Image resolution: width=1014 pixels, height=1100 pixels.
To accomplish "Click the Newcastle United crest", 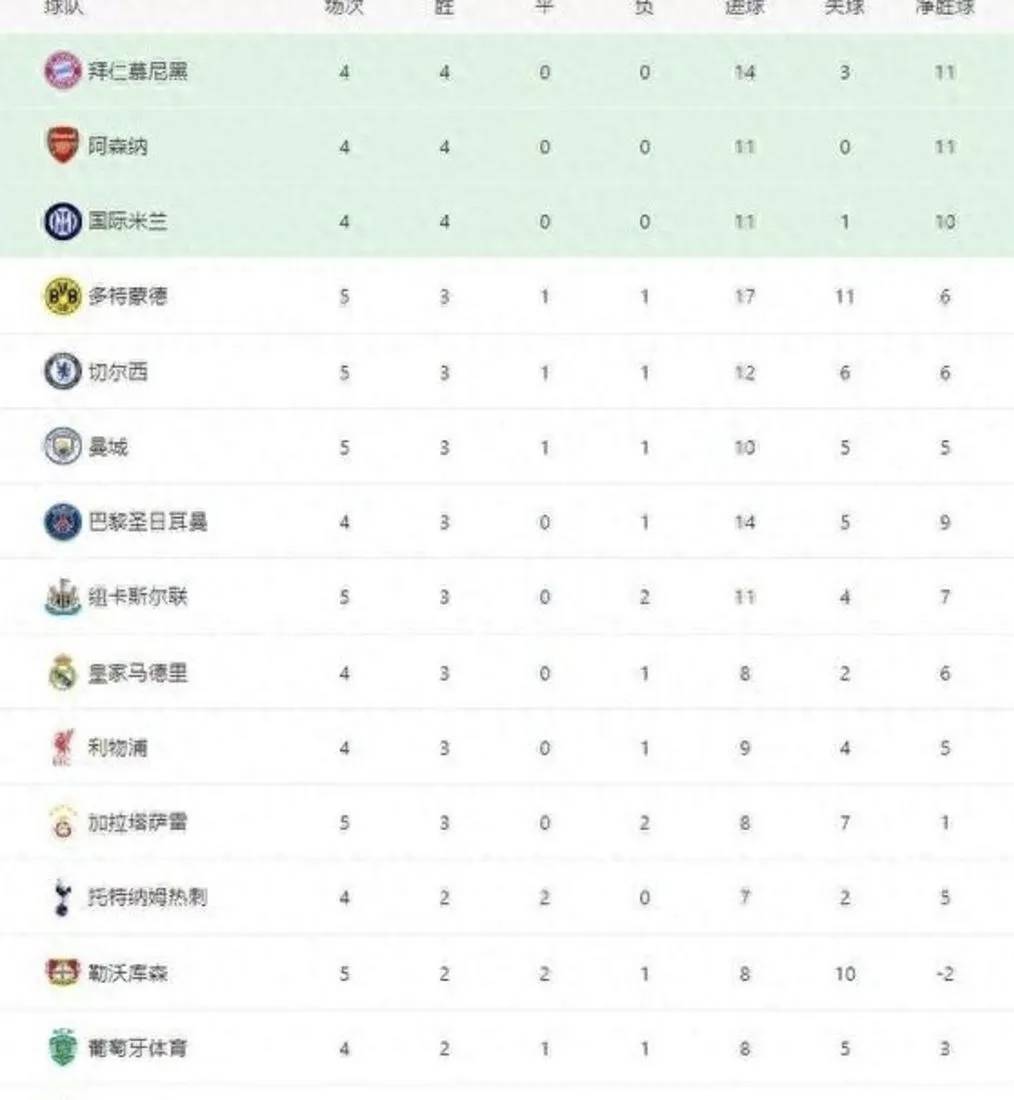I will pyautogui.click(x=62, y=598).
